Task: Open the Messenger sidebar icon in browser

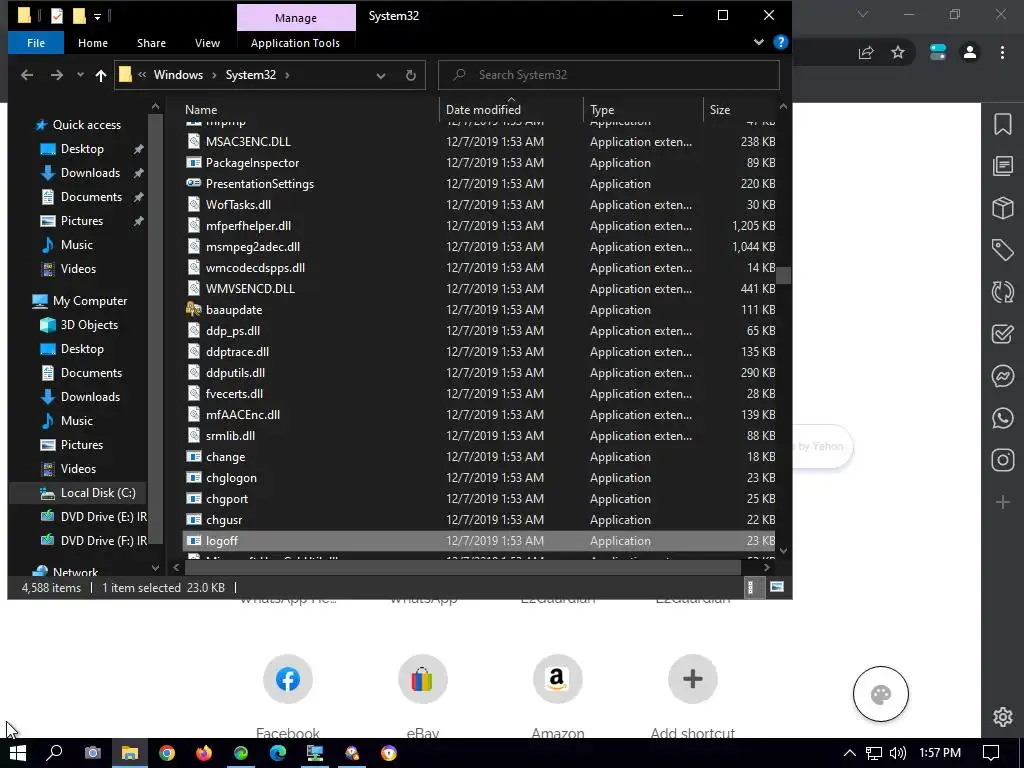Action: 1002,376
